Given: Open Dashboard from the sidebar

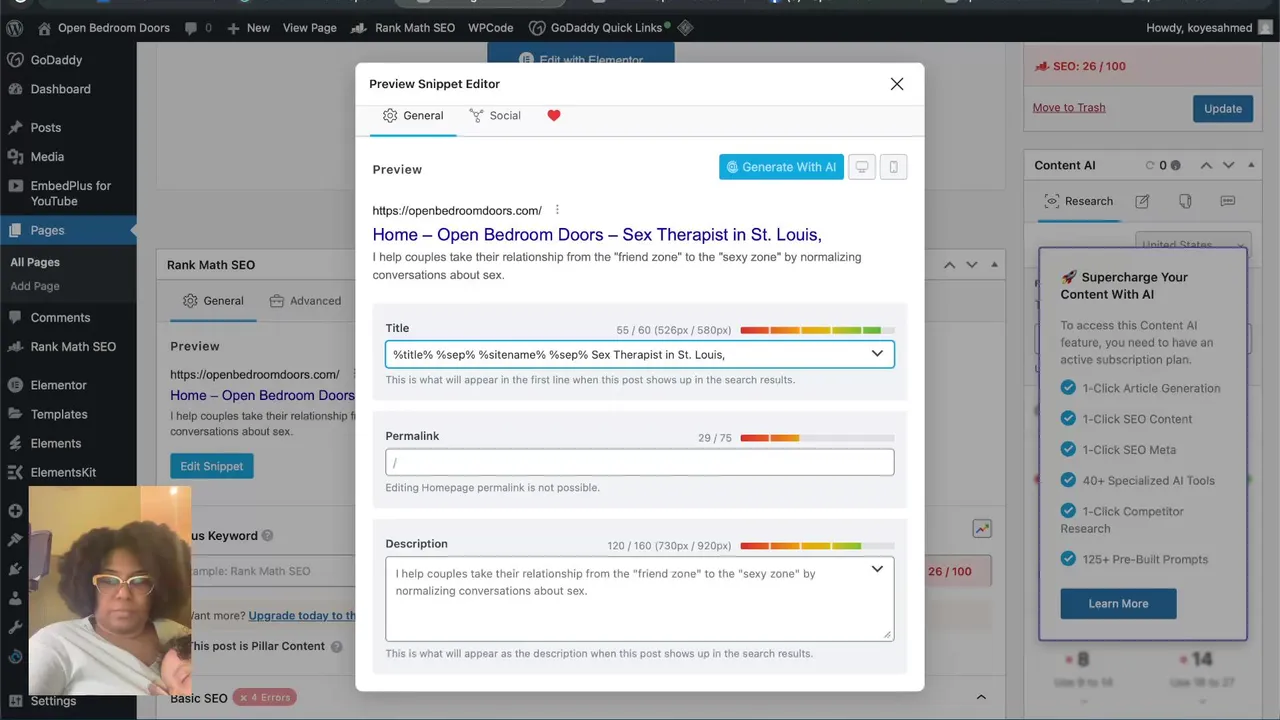Looking at the screenshot, I should point(60,89).
